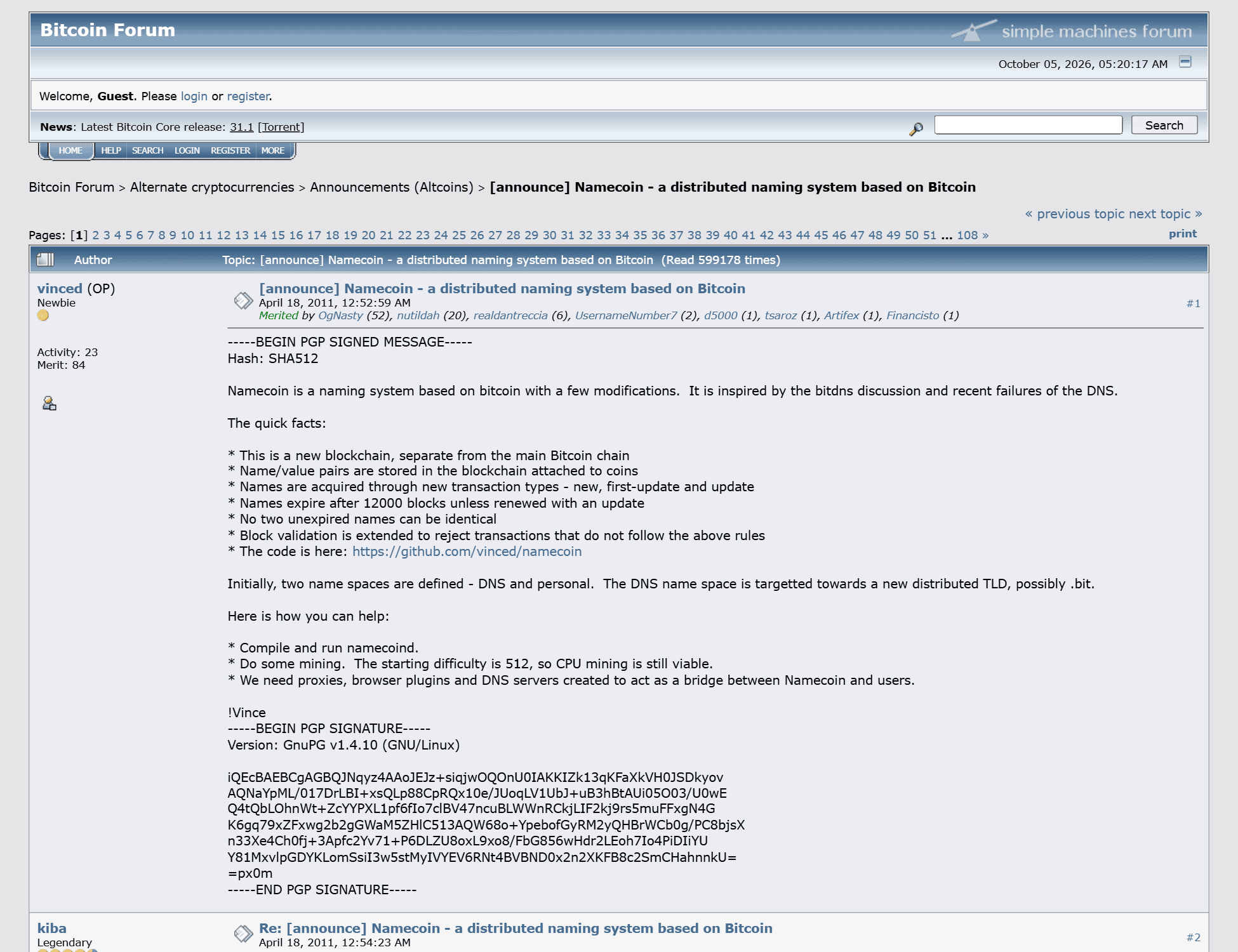Open the github.com/vinced/namecoin link

pyautogui.click(x=467, y=552)
